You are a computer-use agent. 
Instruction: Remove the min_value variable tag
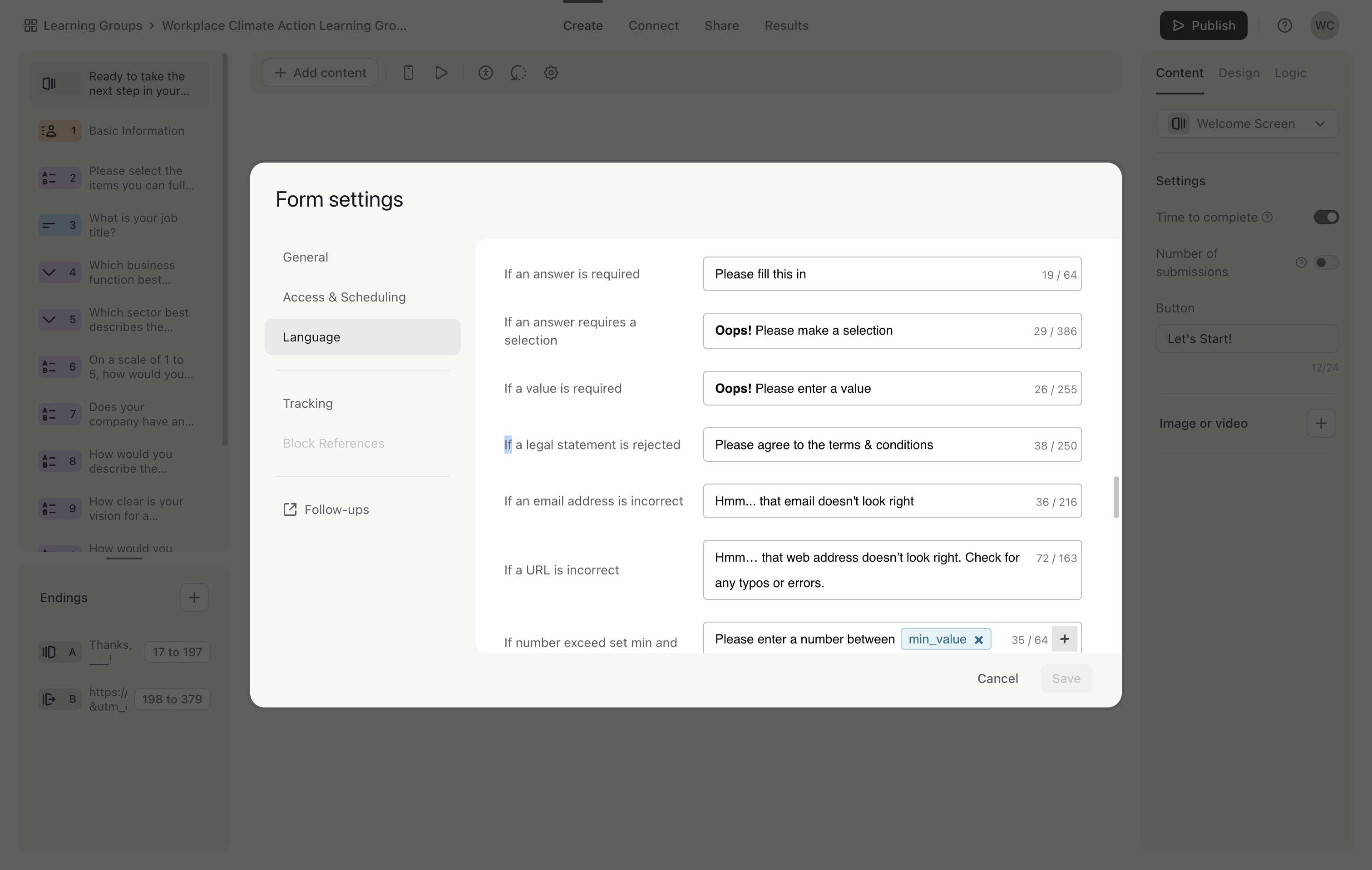click(x=979, y=640)
